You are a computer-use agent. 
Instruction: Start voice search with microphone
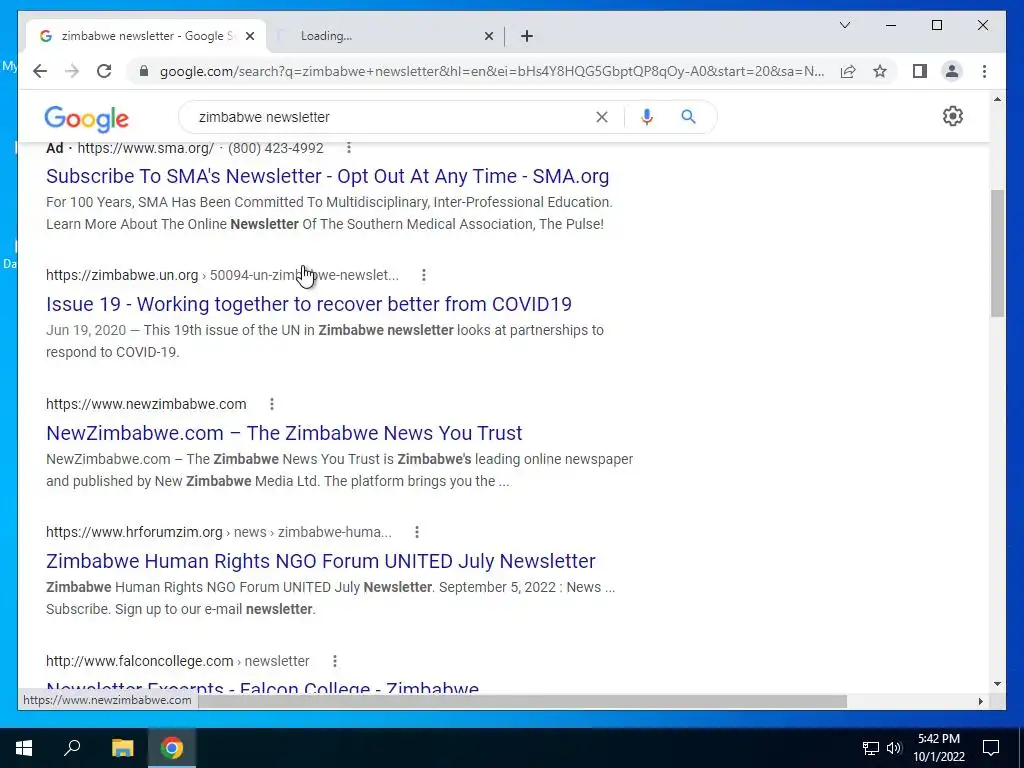click(647, 117)
